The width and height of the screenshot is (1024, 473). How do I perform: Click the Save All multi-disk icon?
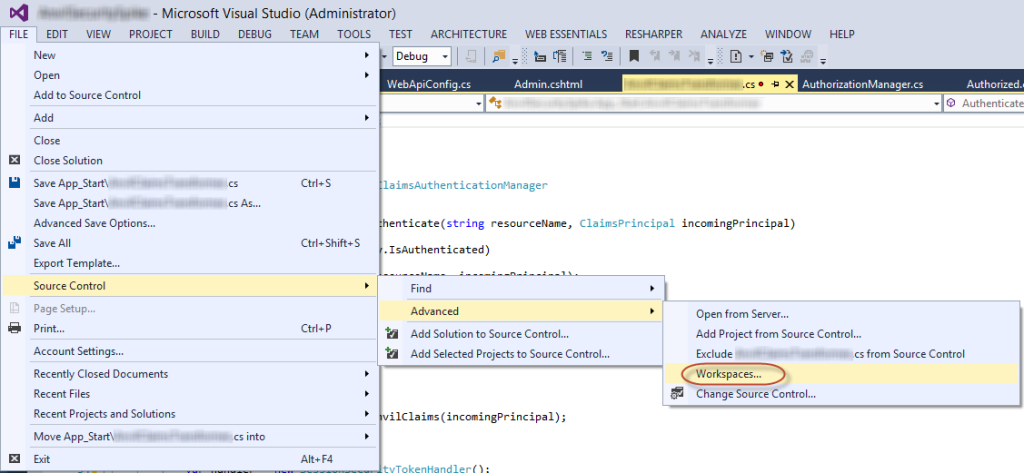[14, 243]
